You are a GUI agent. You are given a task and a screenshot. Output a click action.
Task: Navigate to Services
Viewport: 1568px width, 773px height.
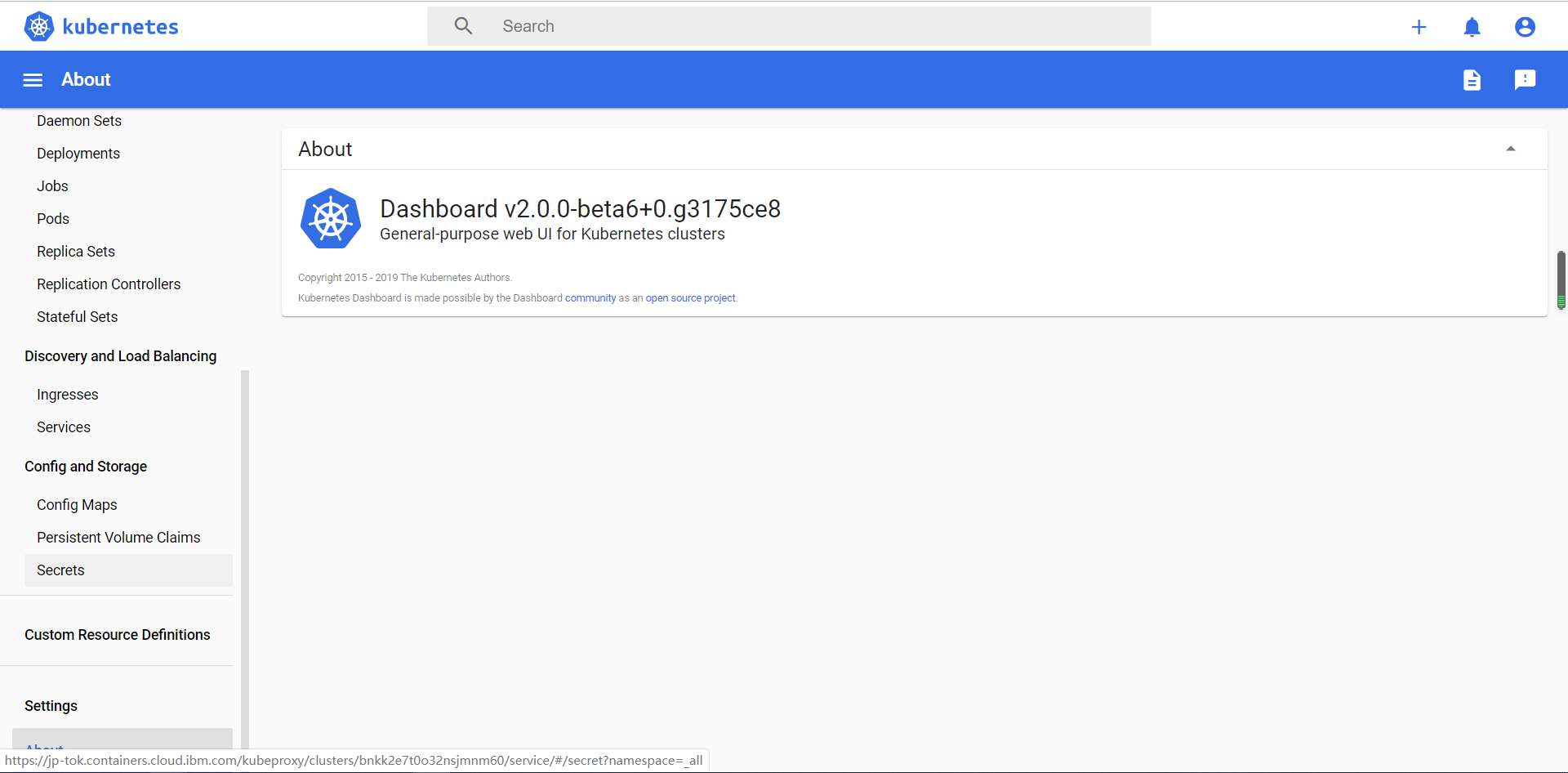(x=64, y=427)
